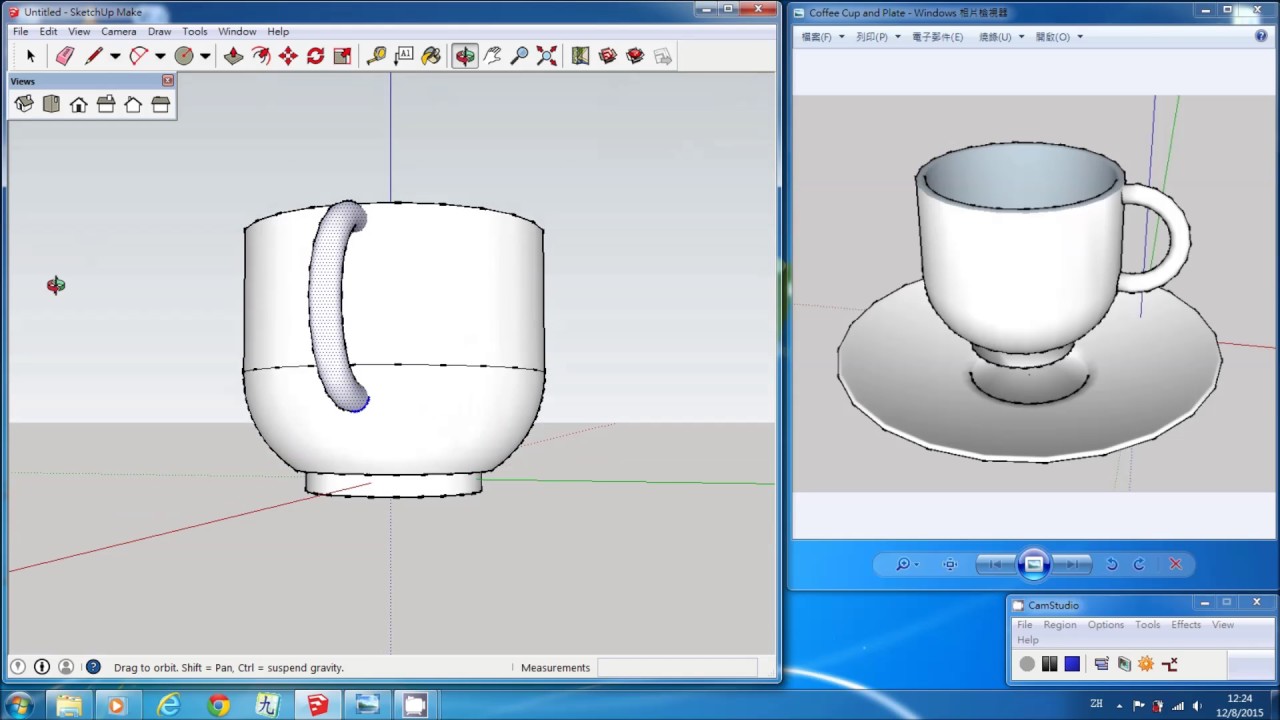
Task: Click the geo-location status icon in SketchUp
Action: point(17,667)
